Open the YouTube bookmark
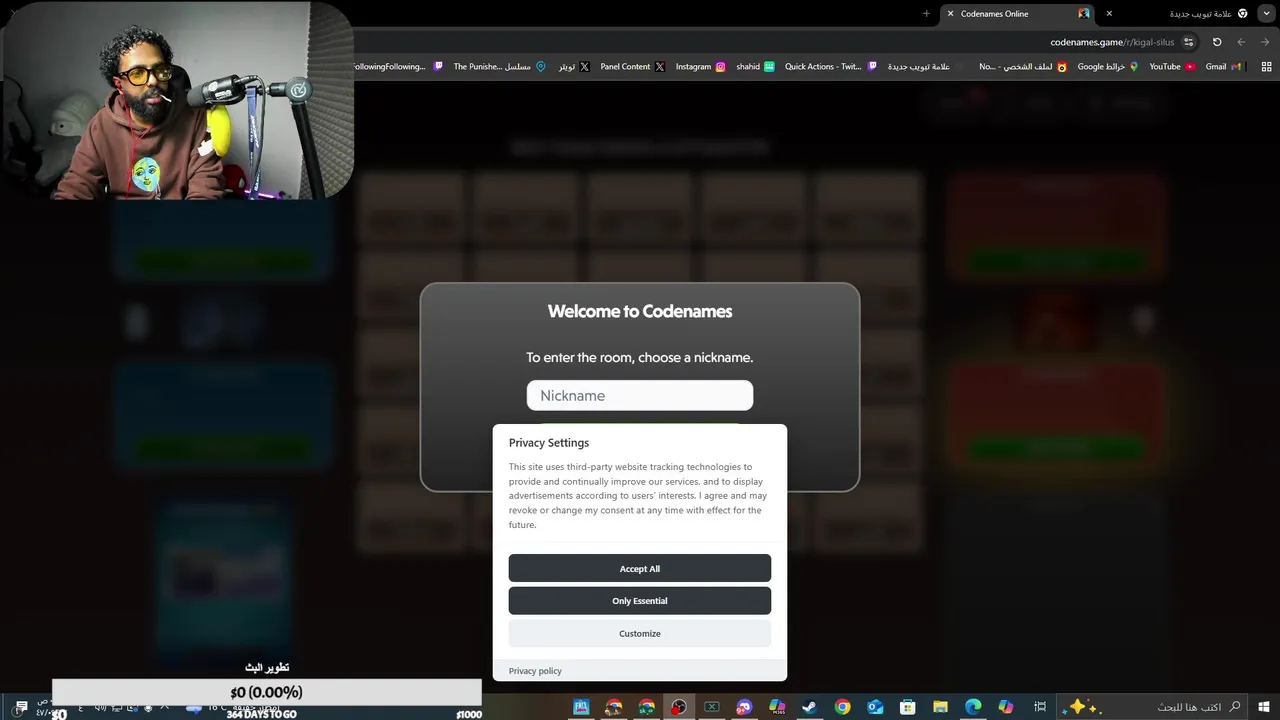1280x720 pixels. click(x=1172, y=67)
